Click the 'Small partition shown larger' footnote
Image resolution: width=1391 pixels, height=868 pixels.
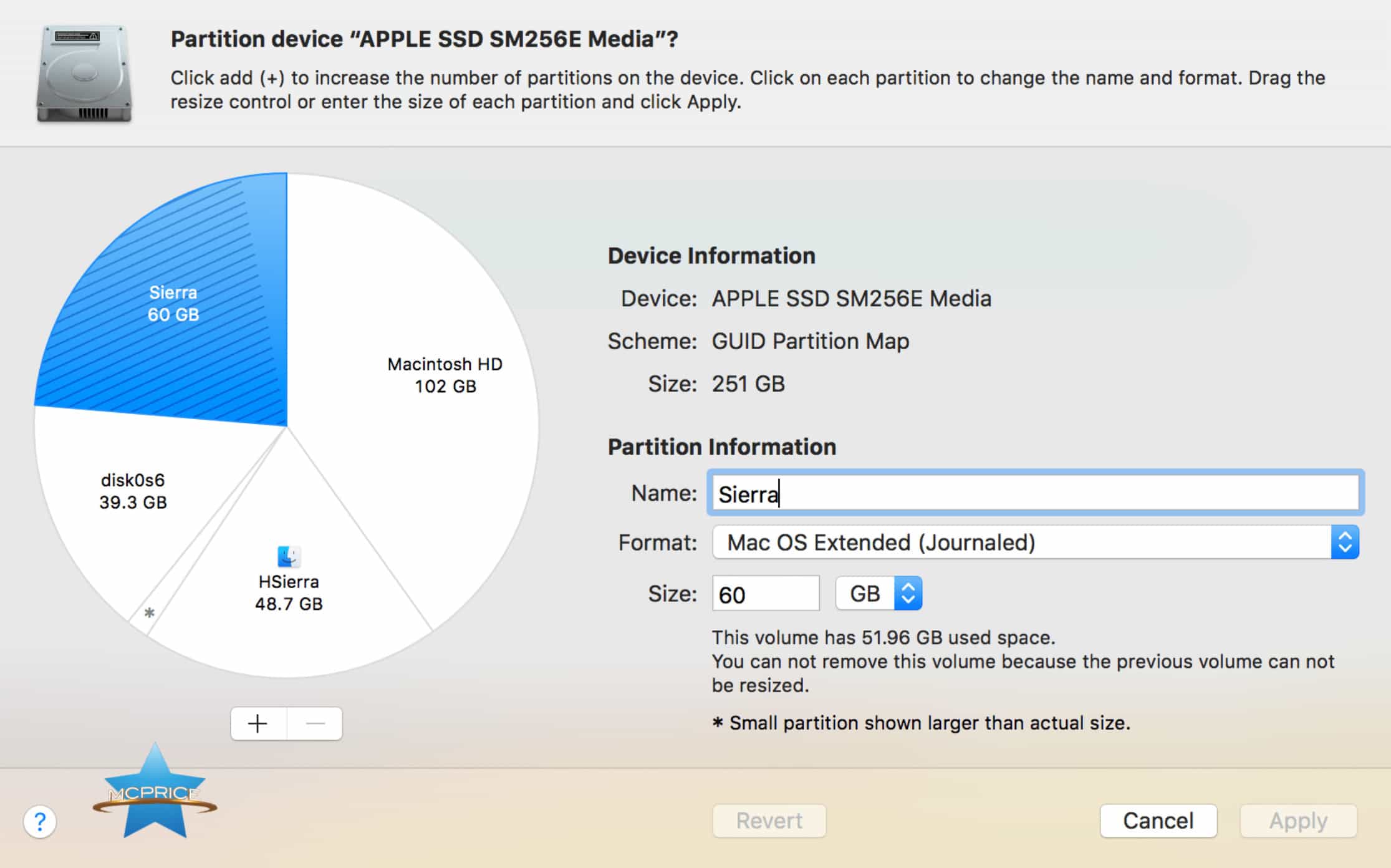pos(922,723)
